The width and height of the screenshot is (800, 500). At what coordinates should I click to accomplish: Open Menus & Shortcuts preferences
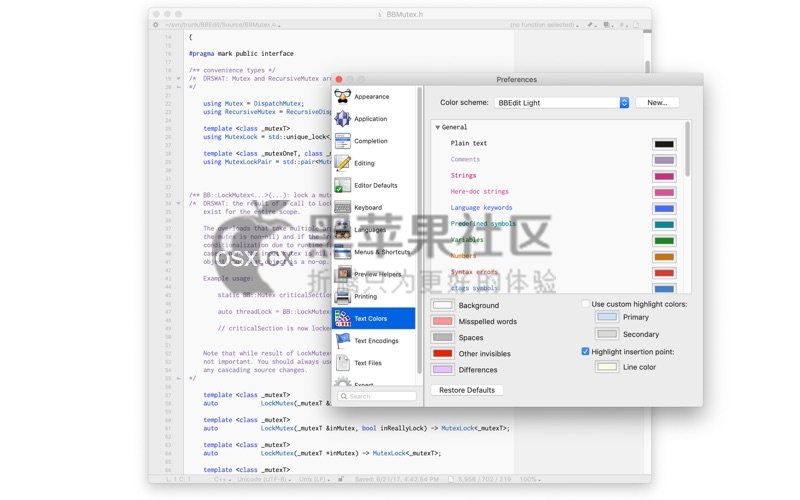(x=373, y=252)
